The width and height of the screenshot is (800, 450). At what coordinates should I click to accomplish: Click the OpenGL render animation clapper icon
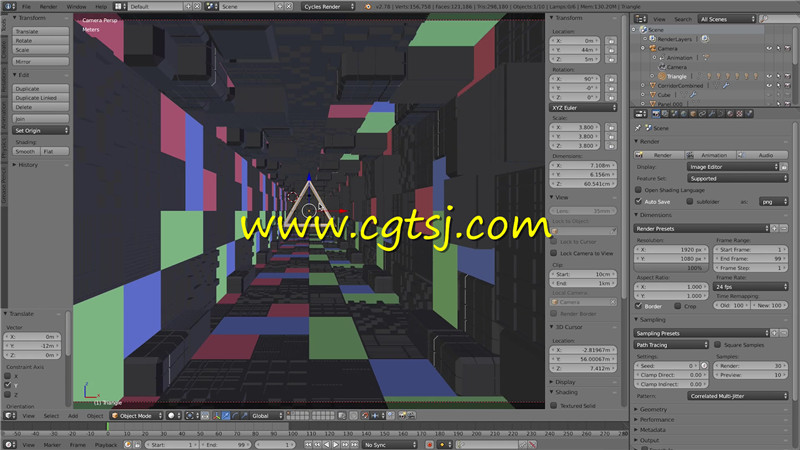pos(412,415)
